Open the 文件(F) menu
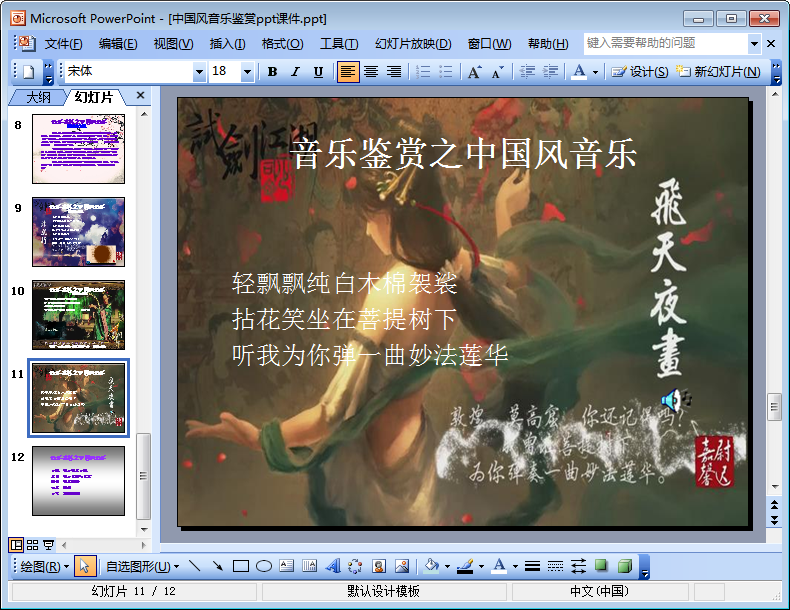Screen dimensions: 790x610 63,44
